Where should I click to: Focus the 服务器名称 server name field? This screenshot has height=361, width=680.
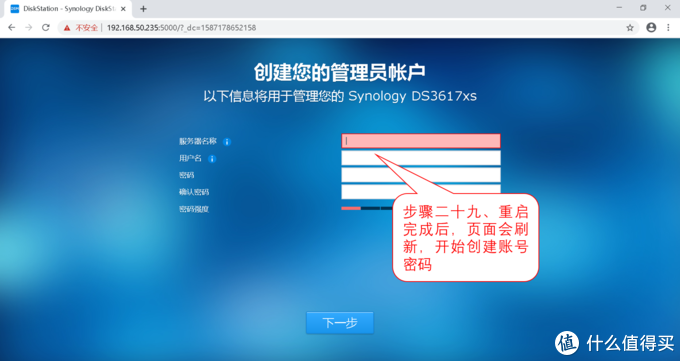click(x=421, y=141)
